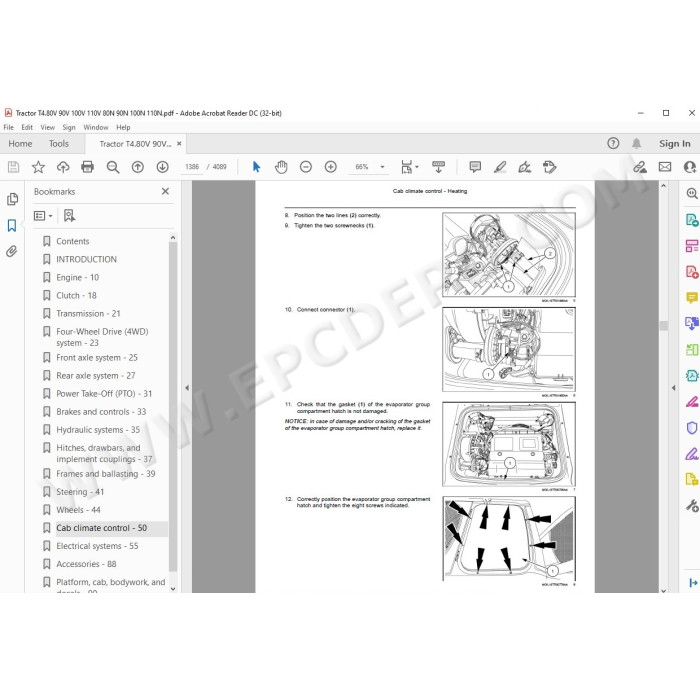Find current bookmark icon
Image resolution: width=700 pixels, height=700 pixels.
pyautogui.click(x=69, y=216)
